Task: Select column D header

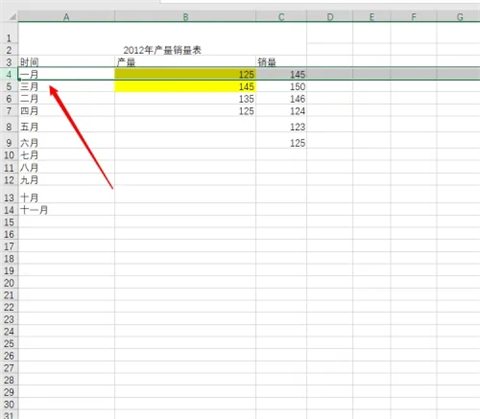Action: pos(330,16)
